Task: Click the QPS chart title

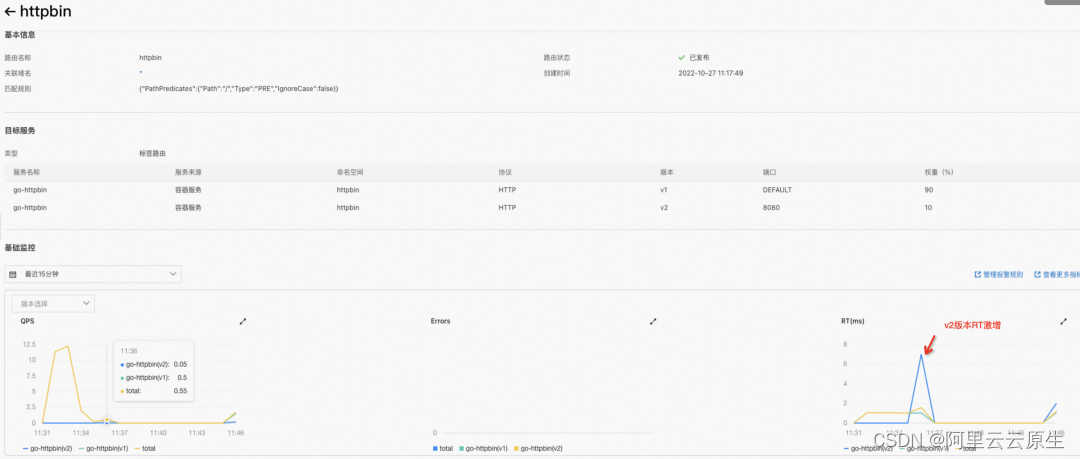Action: click(x=27, y=321)
